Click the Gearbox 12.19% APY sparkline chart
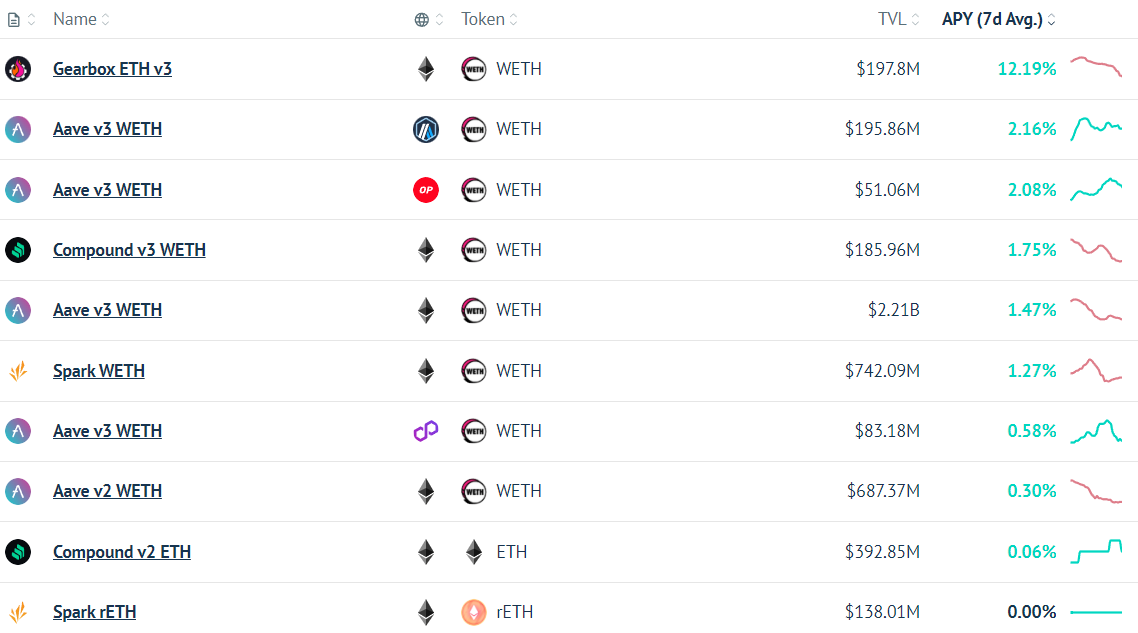Viewport: 1138px width, 633px height. [1096, 67]
